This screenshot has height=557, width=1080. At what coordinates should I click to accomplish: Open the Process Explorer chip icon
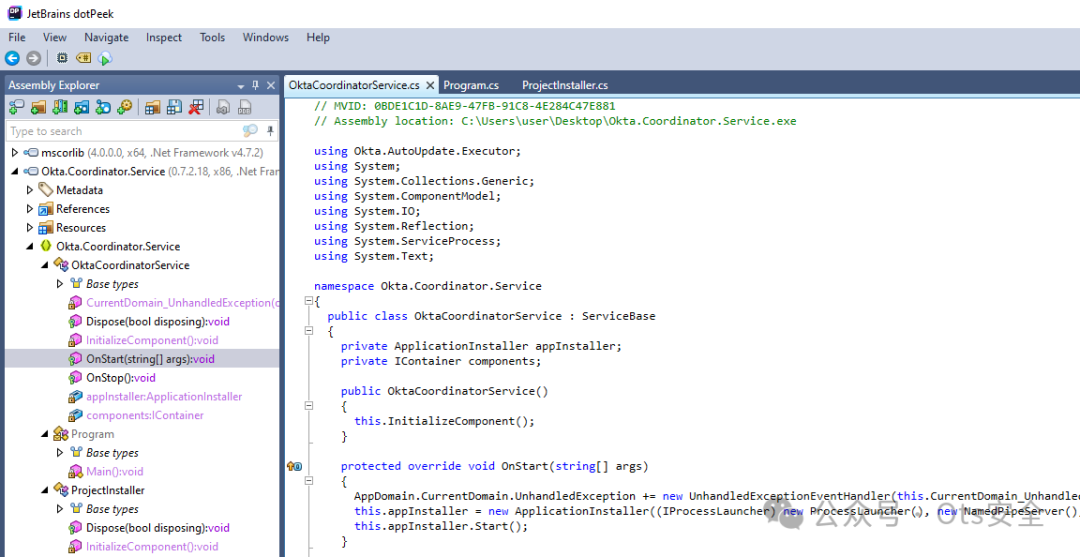(62, 59)
